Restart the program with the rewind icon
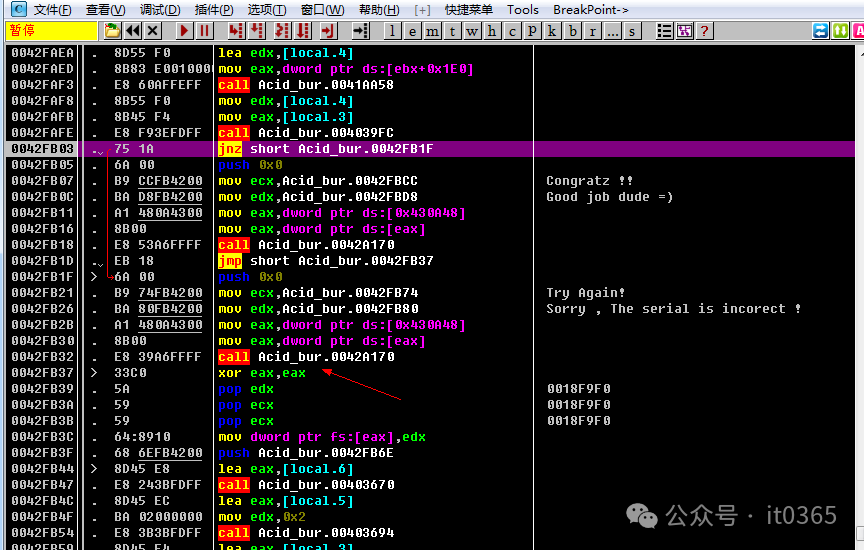The width and height of the screenshot is (864, 550). point(133,31)
